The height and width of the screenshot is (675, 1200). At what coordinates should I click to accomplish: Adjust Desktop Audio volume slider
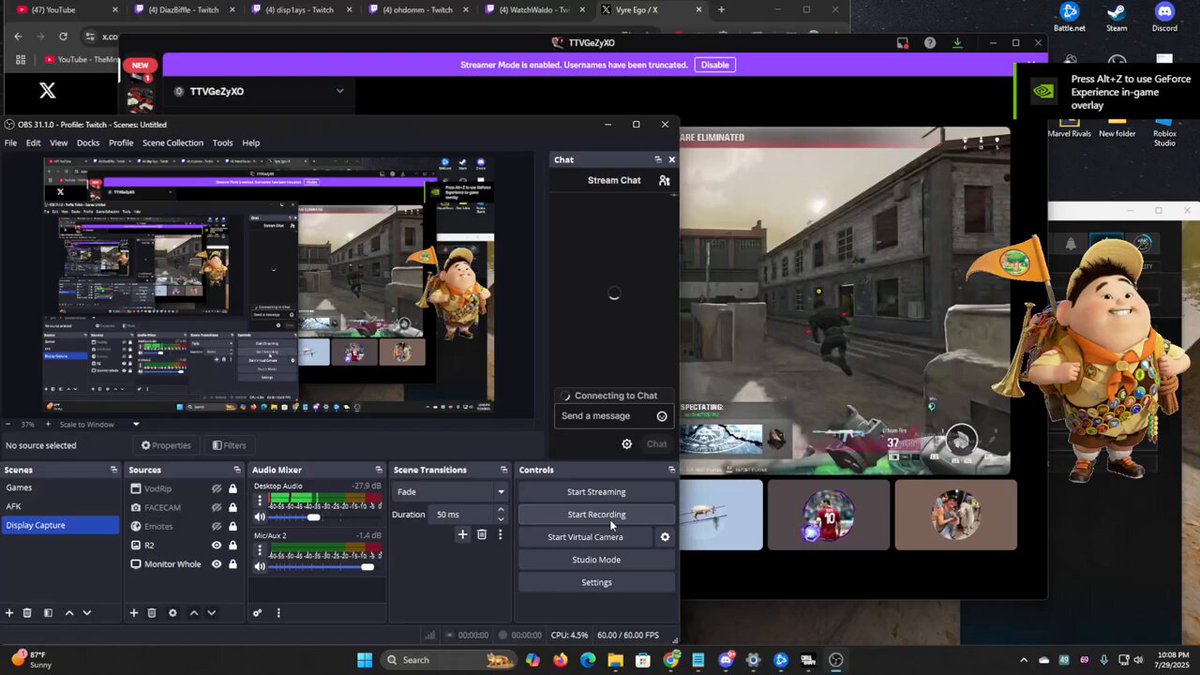[x=314, y=517]
